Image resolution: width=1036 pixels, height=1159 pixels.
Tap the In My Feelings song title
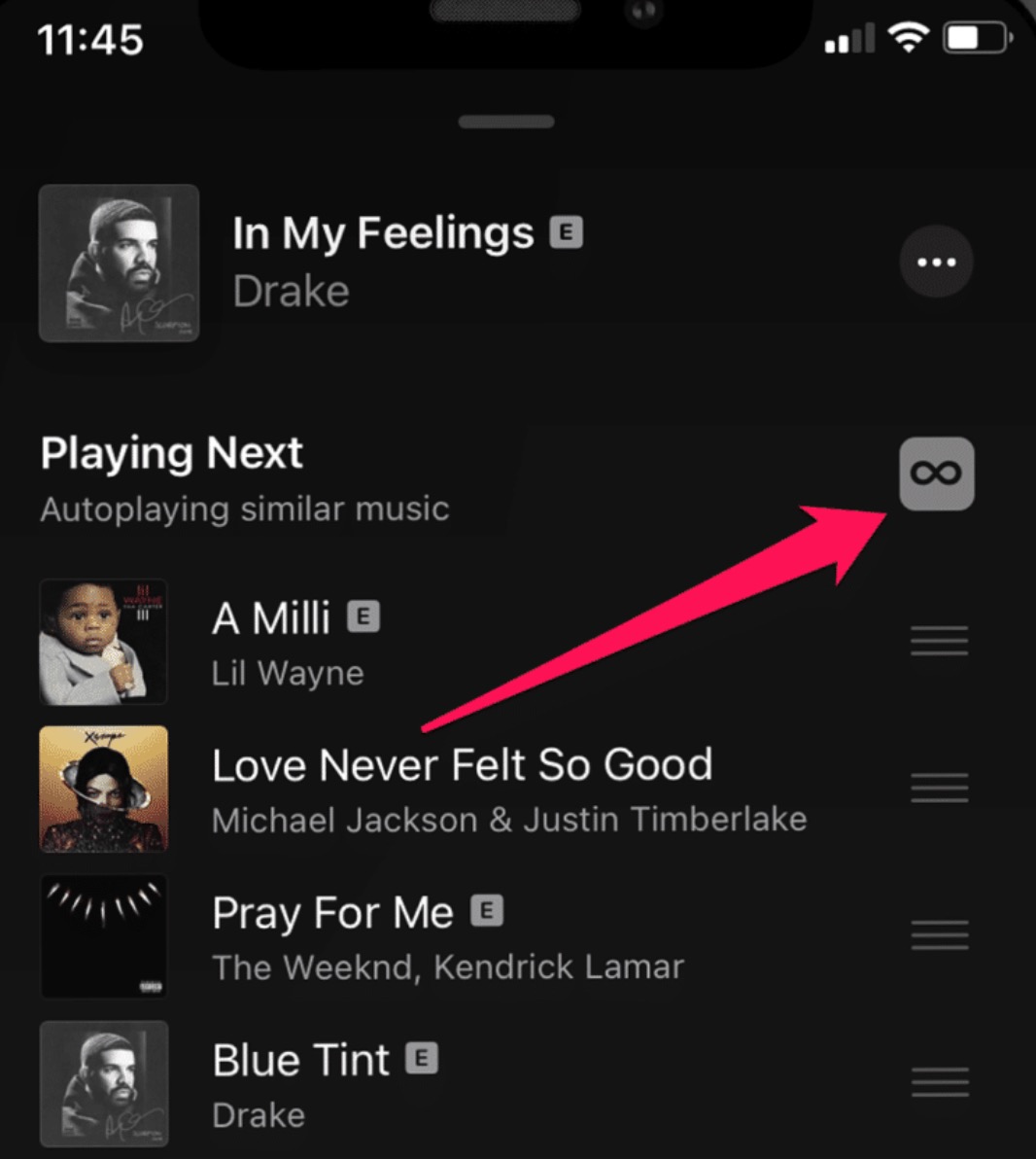[383, 233]
